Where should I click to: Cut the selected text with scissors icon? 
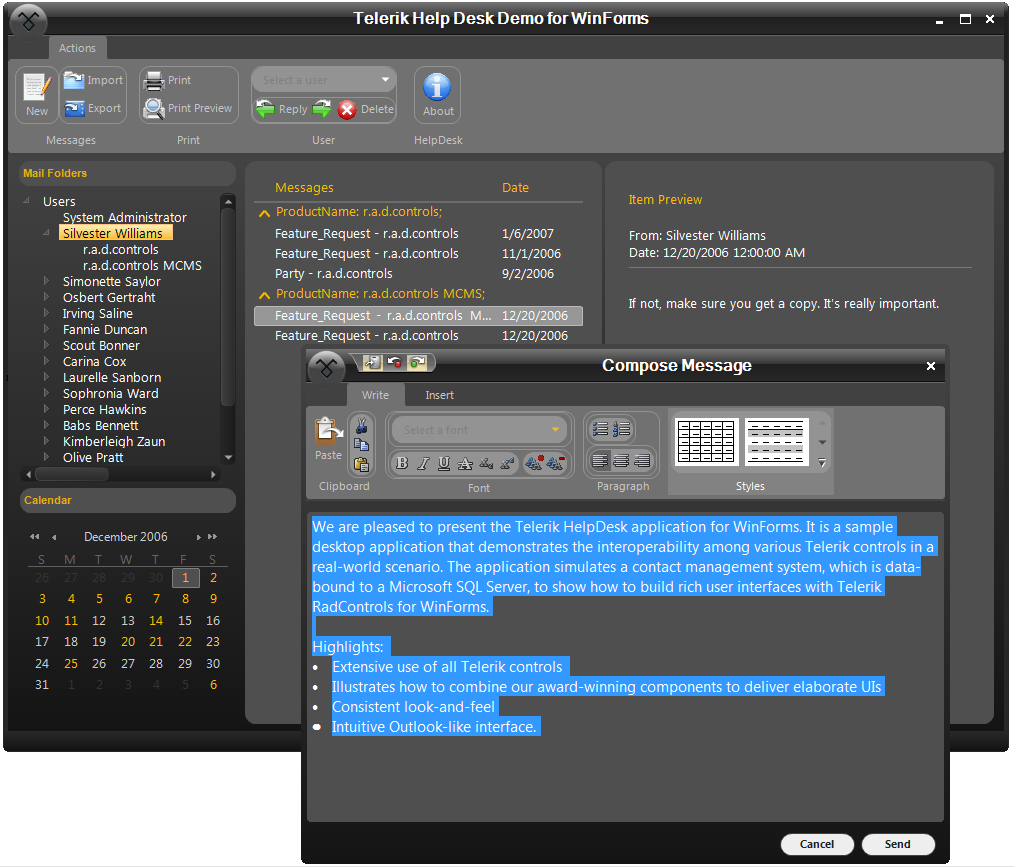361,425
